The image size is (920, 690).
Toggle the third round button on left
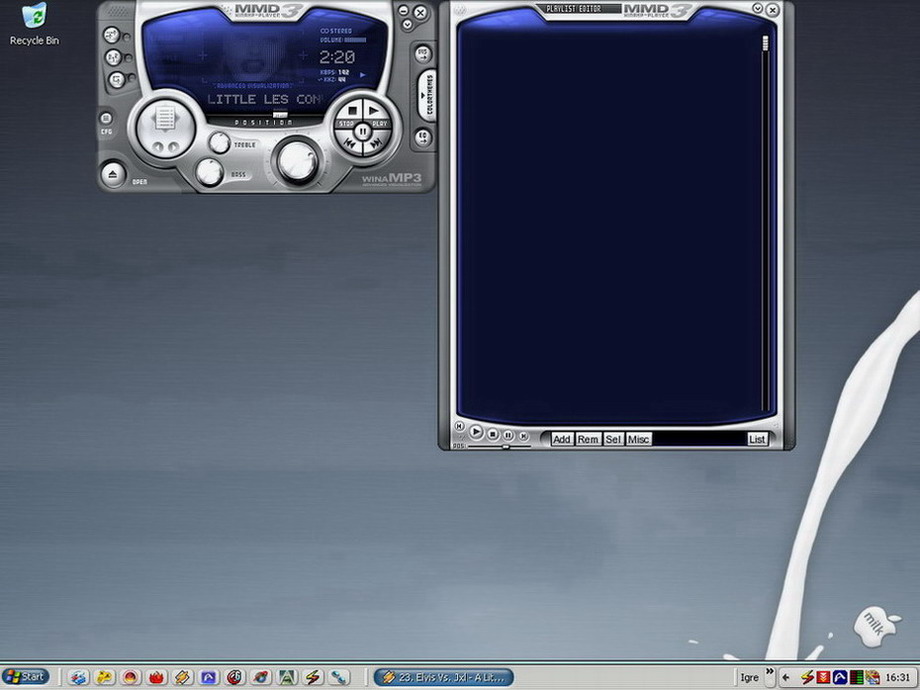(x=117, y=79)
